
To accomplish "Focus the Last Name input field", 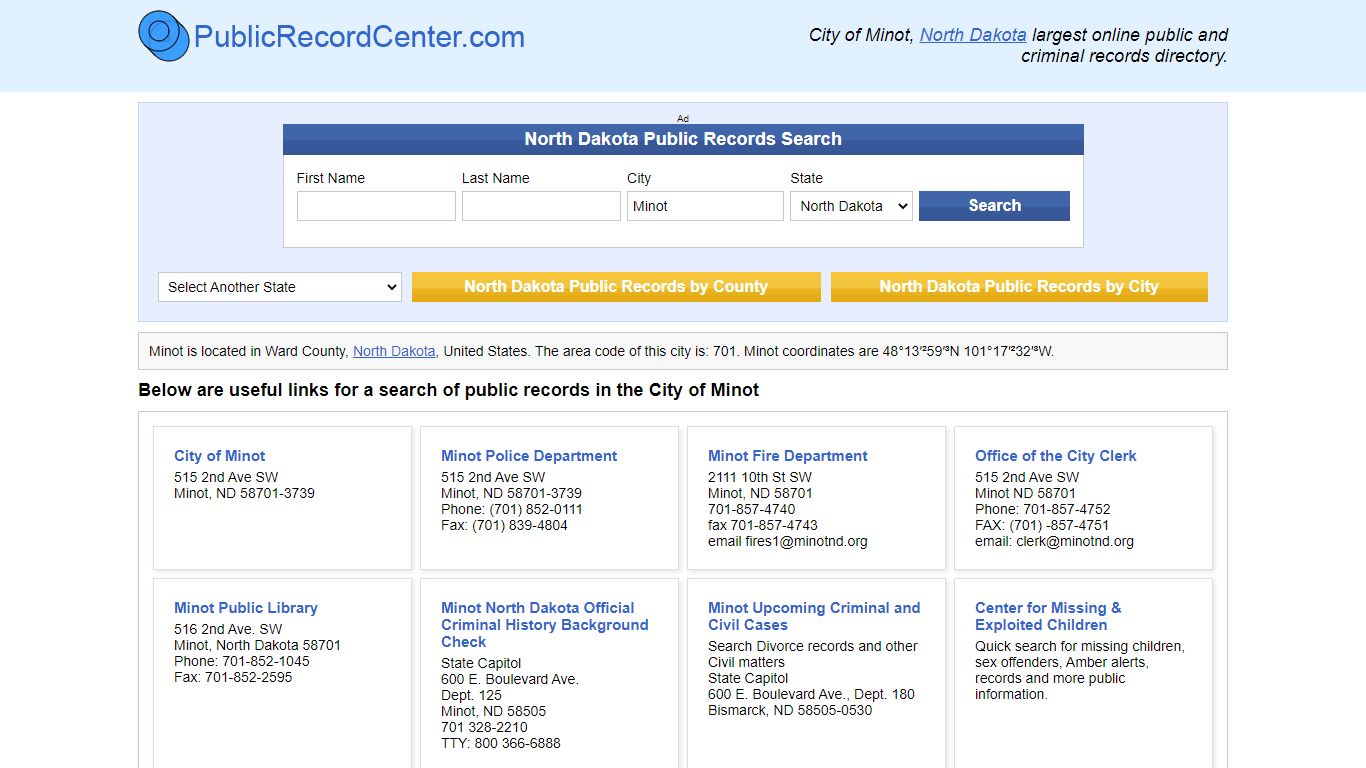I will [x=541, y=206].
